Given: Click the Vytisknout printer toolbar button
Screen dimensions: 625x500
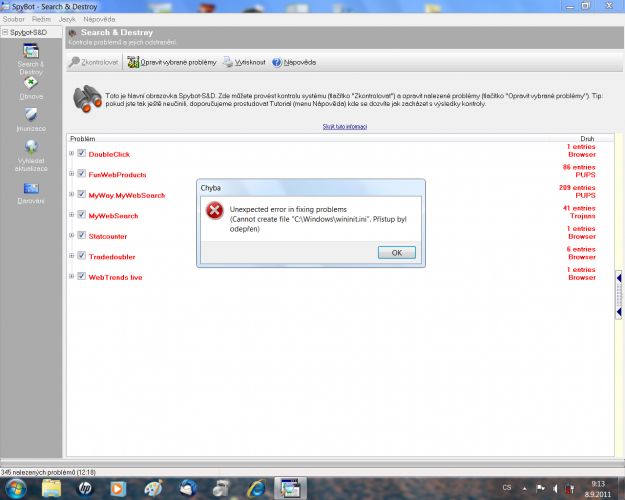Looking at the screenshot, I should [244, 62].
